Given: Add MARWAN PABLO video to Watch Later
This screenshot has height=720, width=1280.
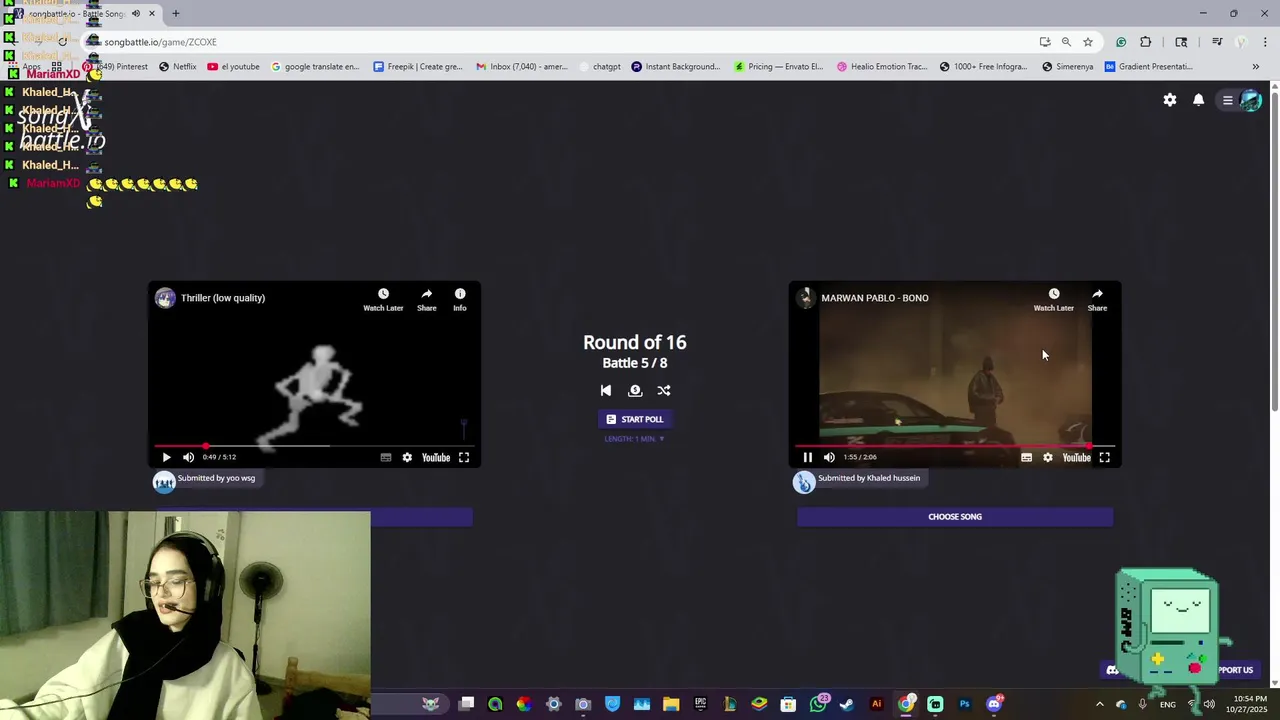Looking at the screenshot, I should coord(1054,299).
